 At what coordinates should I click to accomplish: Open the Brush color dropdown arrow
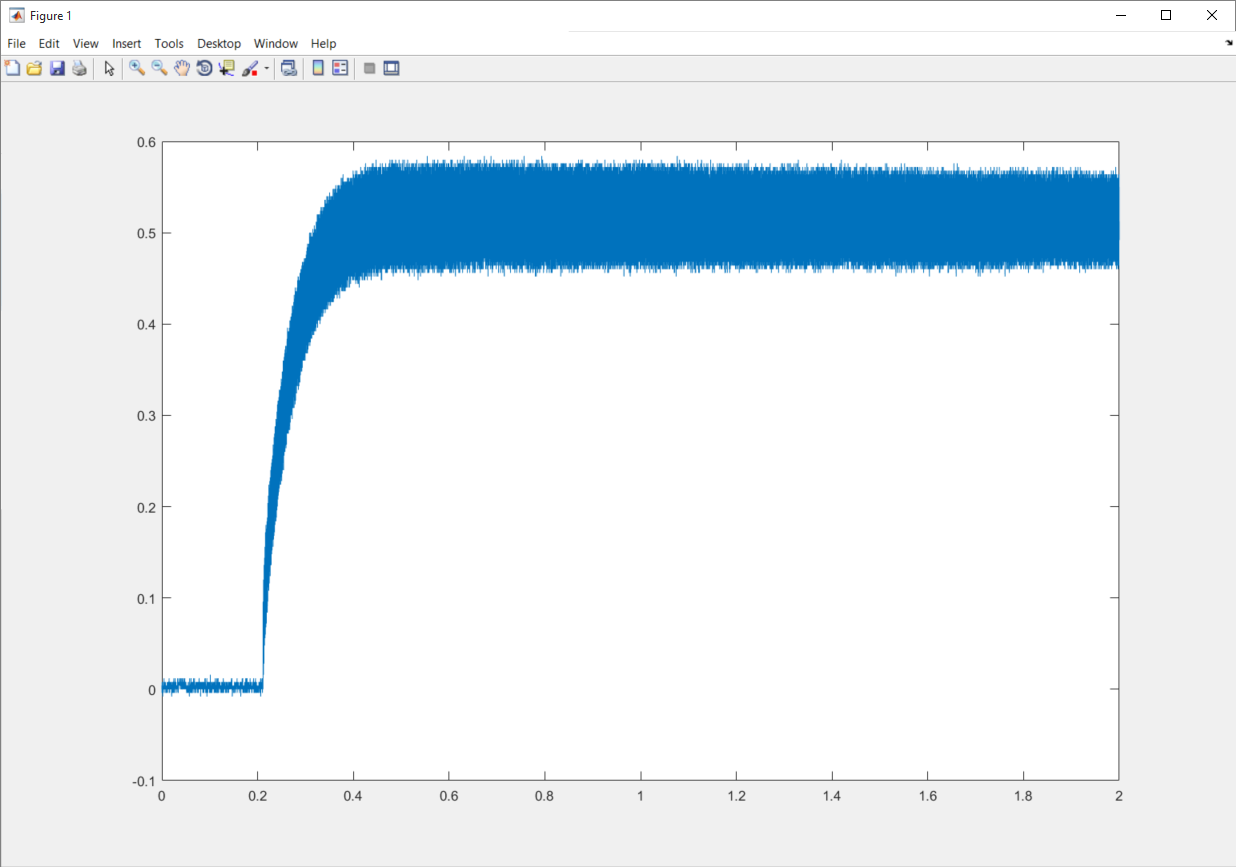(266, 68)
